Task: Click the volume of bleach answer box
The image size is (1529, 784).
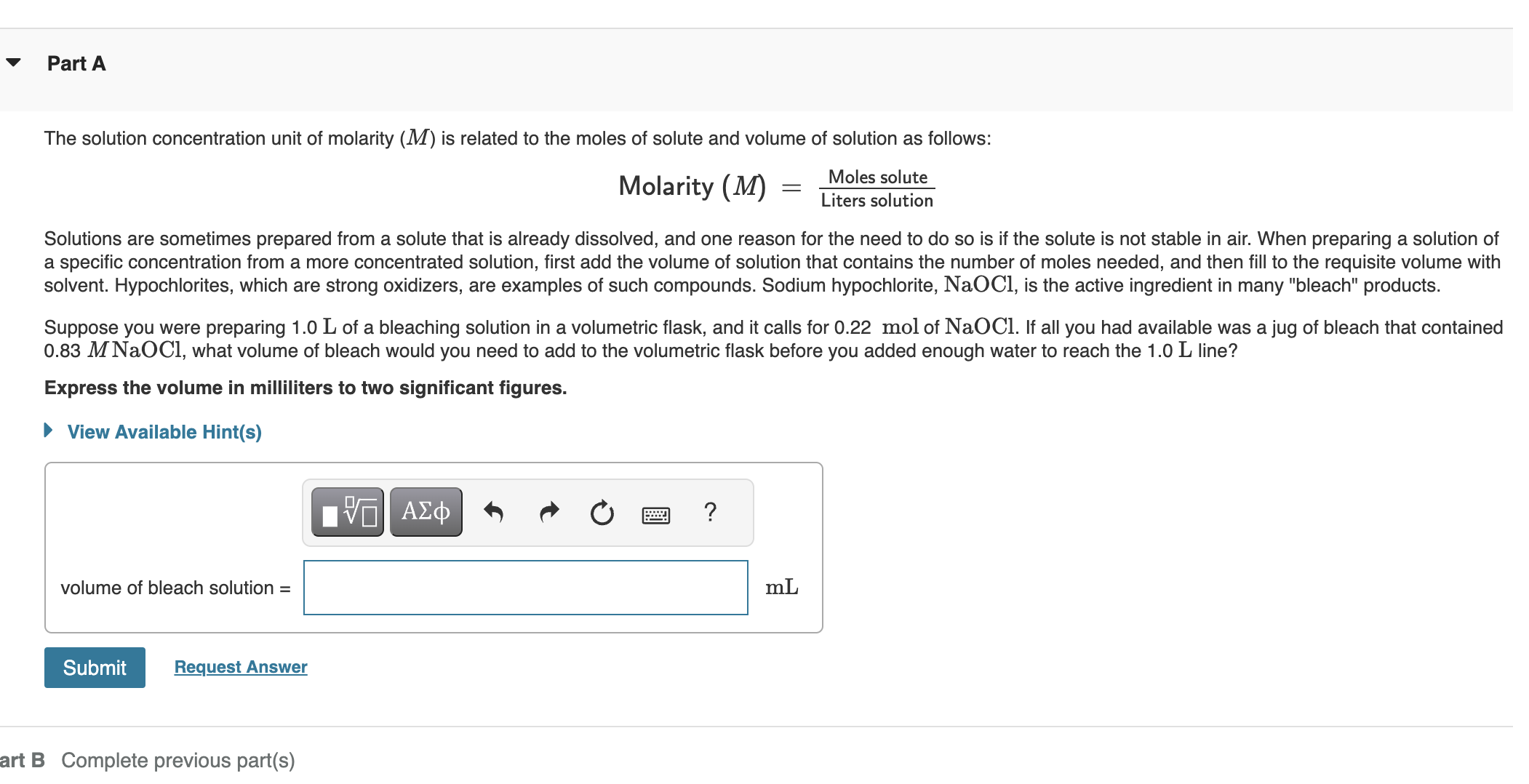Action: tap(525, 588)
